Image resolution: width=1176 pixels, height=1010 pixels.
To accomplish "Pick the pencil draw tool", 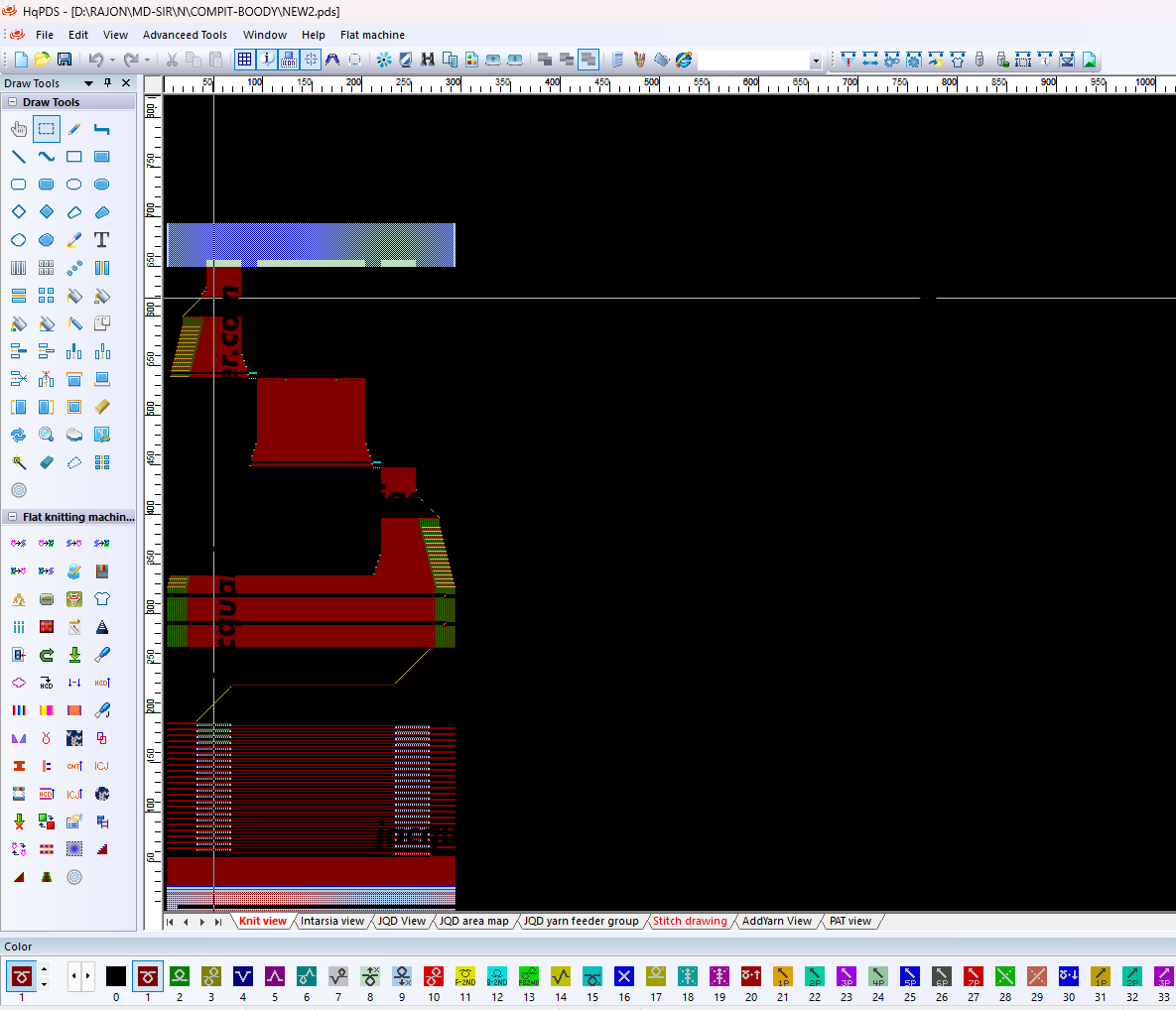I will (74, 129).
